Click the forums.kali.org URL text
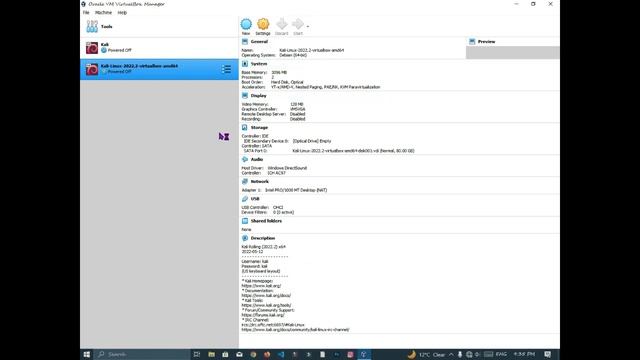 [x=263, y=315]
